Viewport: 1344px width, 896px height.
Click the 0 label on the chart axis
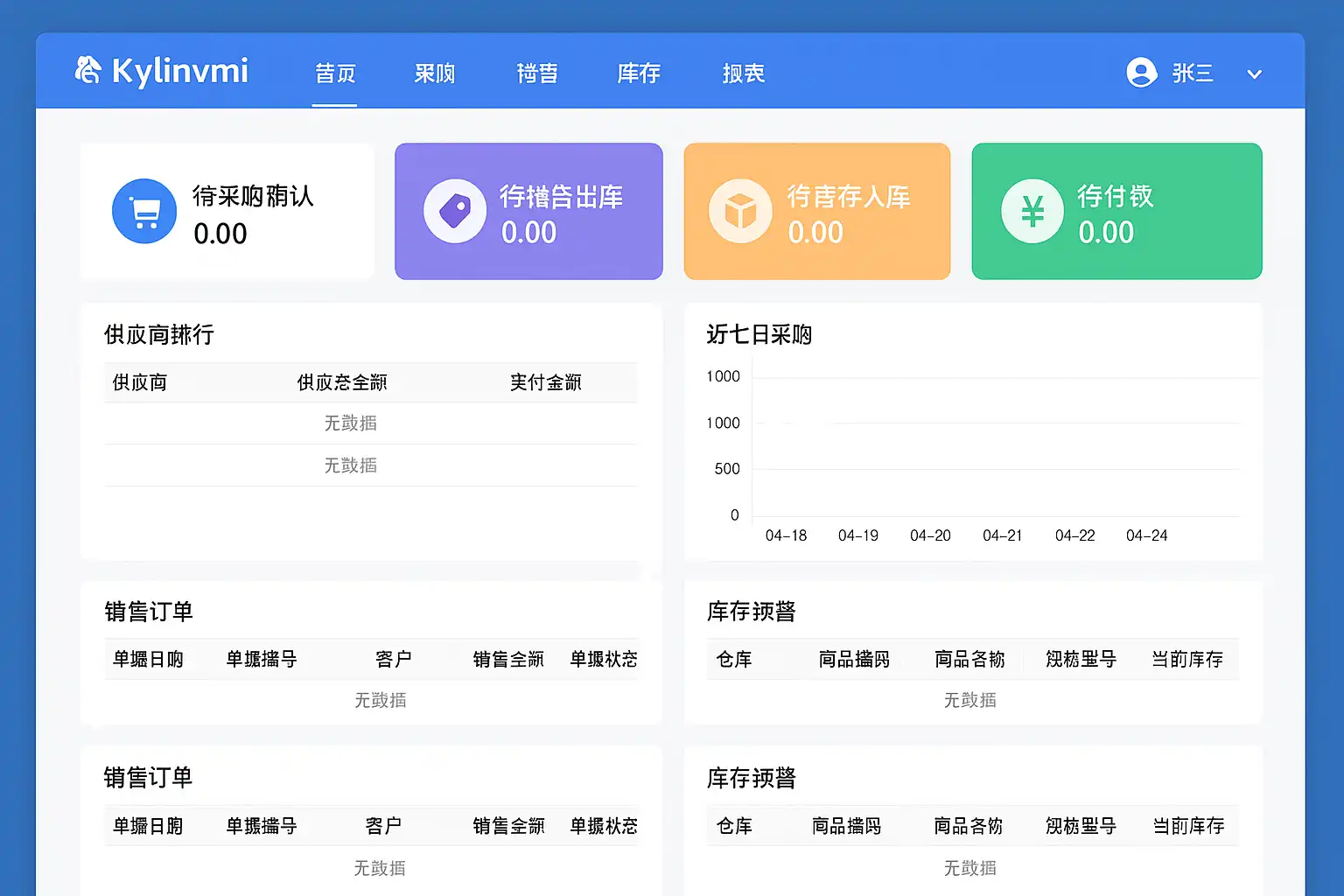pos(735,515)
